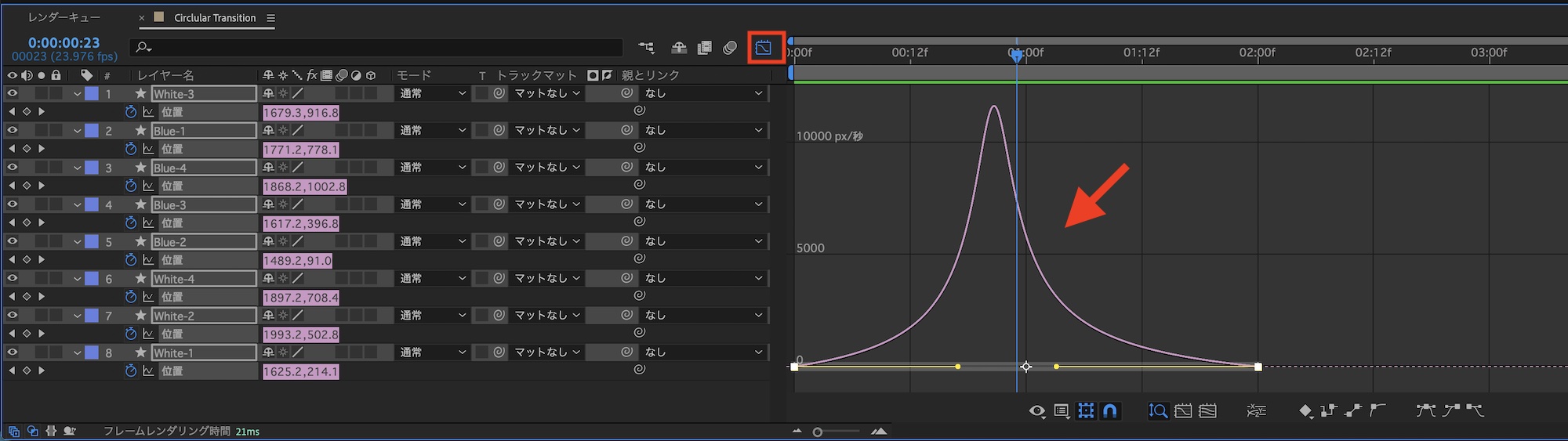Hide the Blue-3 layer

coord(12,204)
